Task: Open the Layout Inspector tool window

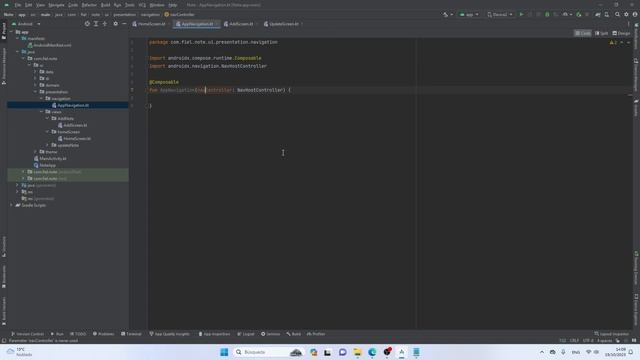Action: tap(612, 334)
